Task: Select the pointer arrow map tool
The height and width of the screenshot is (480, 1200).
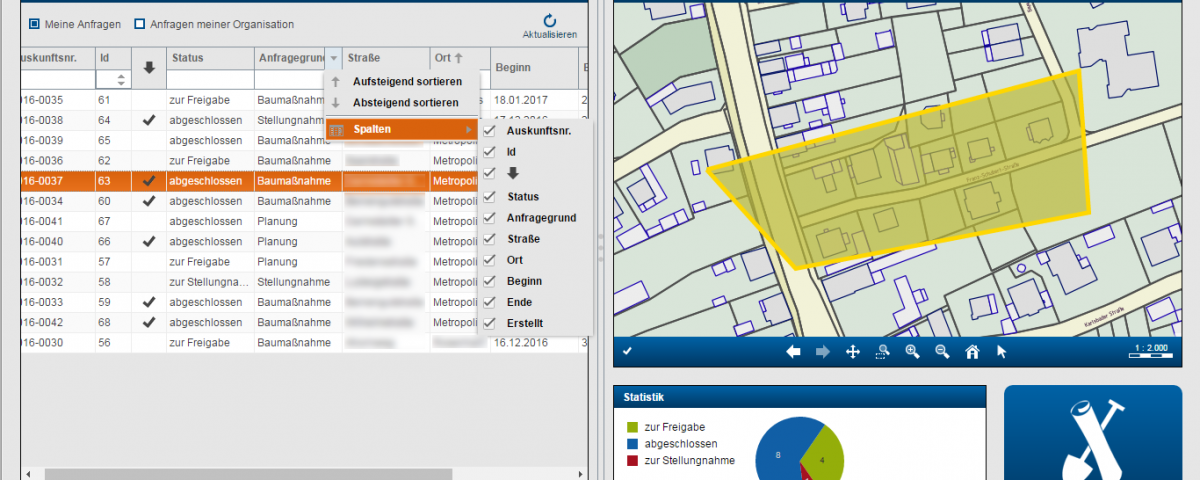Action: (x=1002, y=352)
